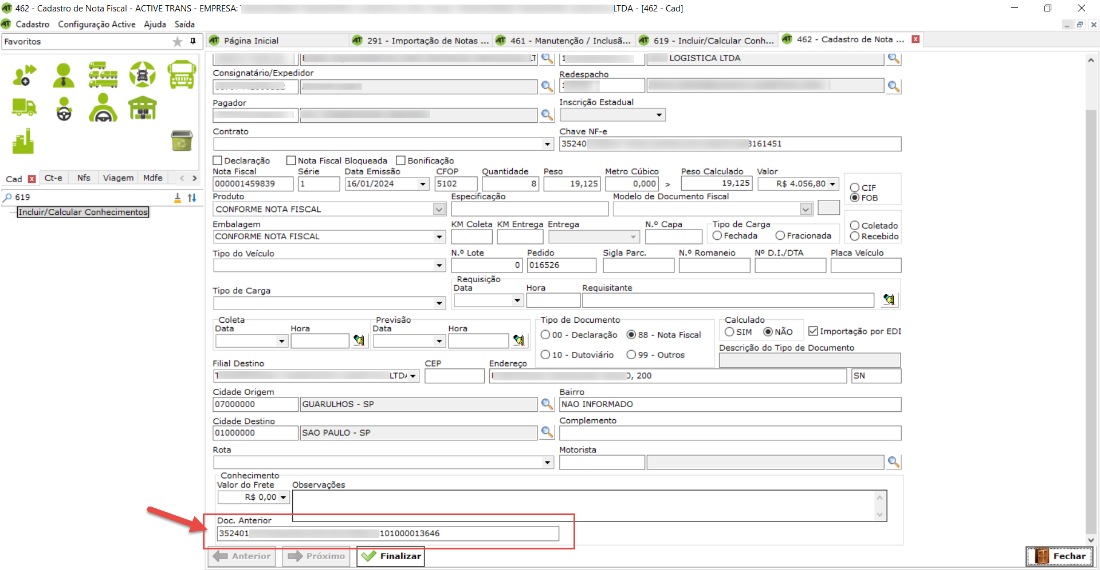Open the Embalagem dropdown
Image resolution: width=1100 pixels, height=570 pixels.
pyautogui.click(x=439, y=237)
